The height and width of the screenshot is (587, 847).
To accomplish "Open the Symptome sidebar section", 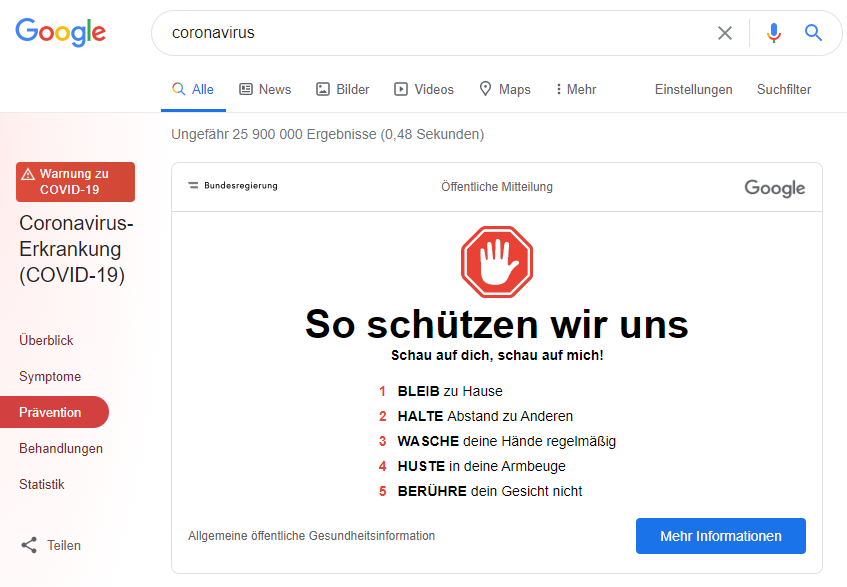I will click(x=50, y=376).
